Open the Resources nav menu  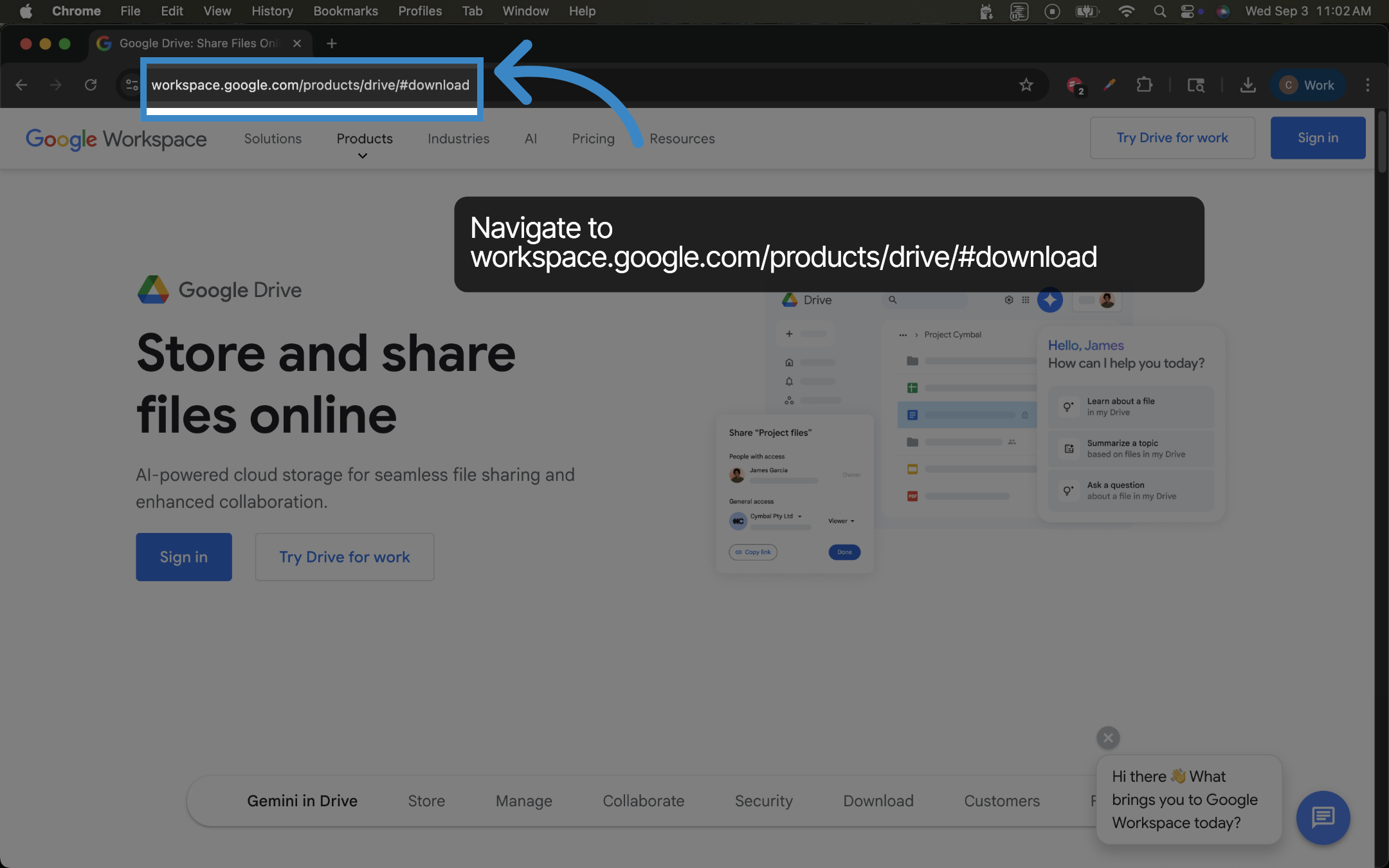pyautogui.click(x=682, y=138)
